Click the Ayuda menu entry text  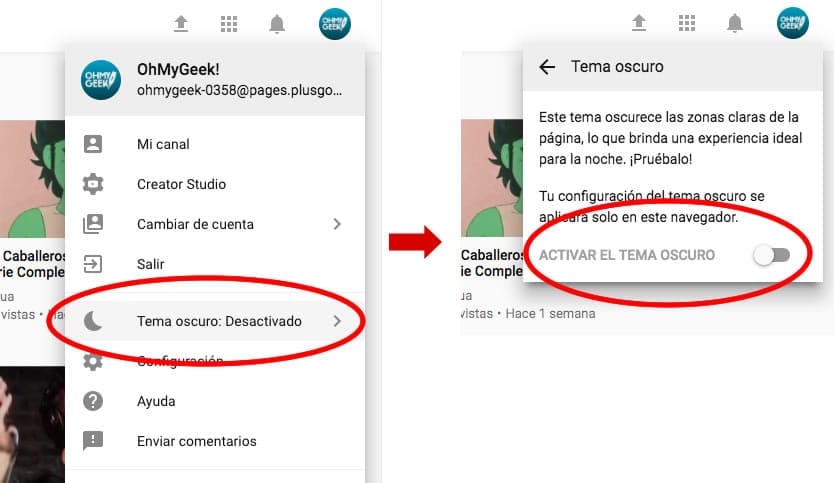pos(156,401)
